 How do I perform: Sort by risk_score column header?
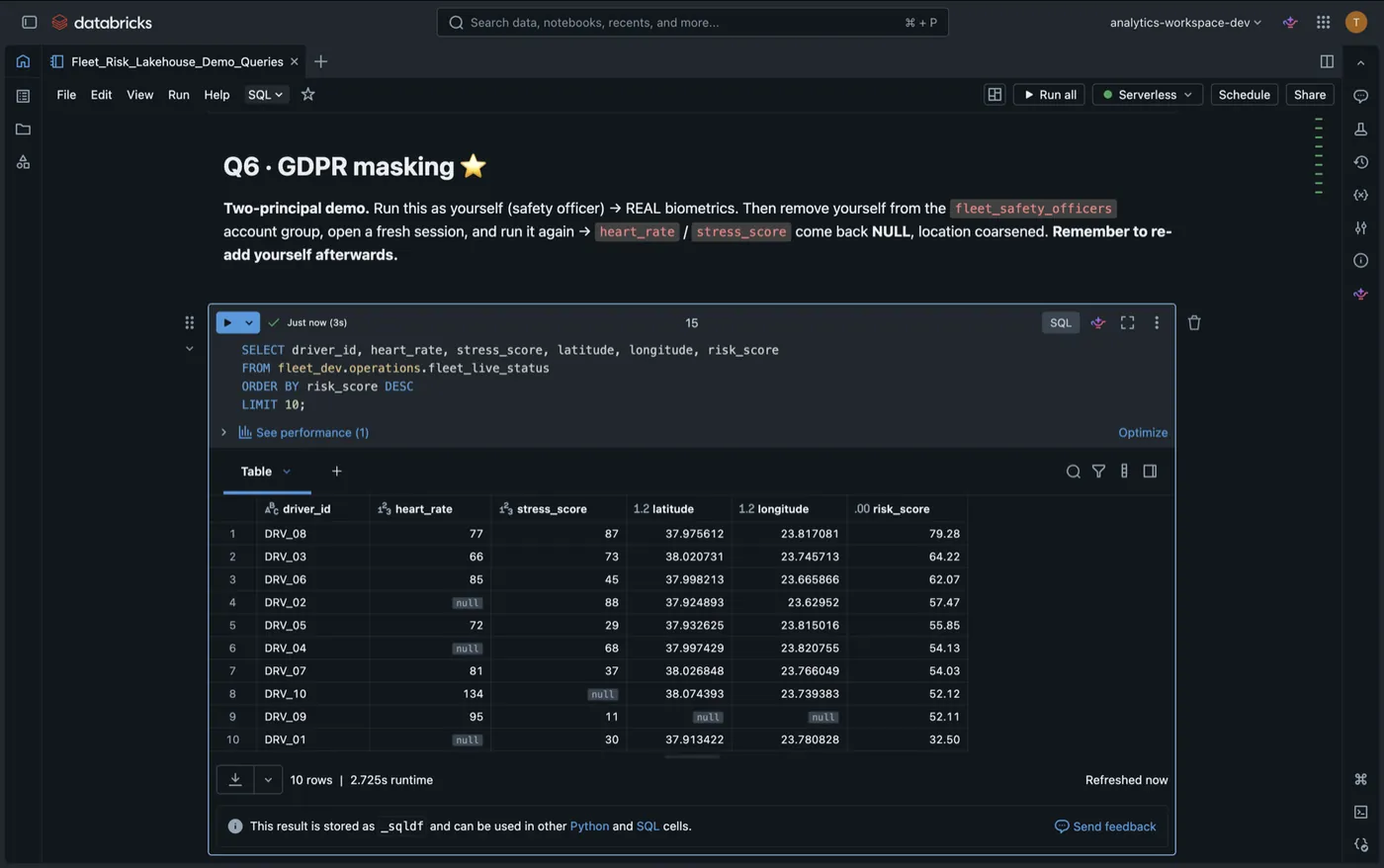click(908, 508)
